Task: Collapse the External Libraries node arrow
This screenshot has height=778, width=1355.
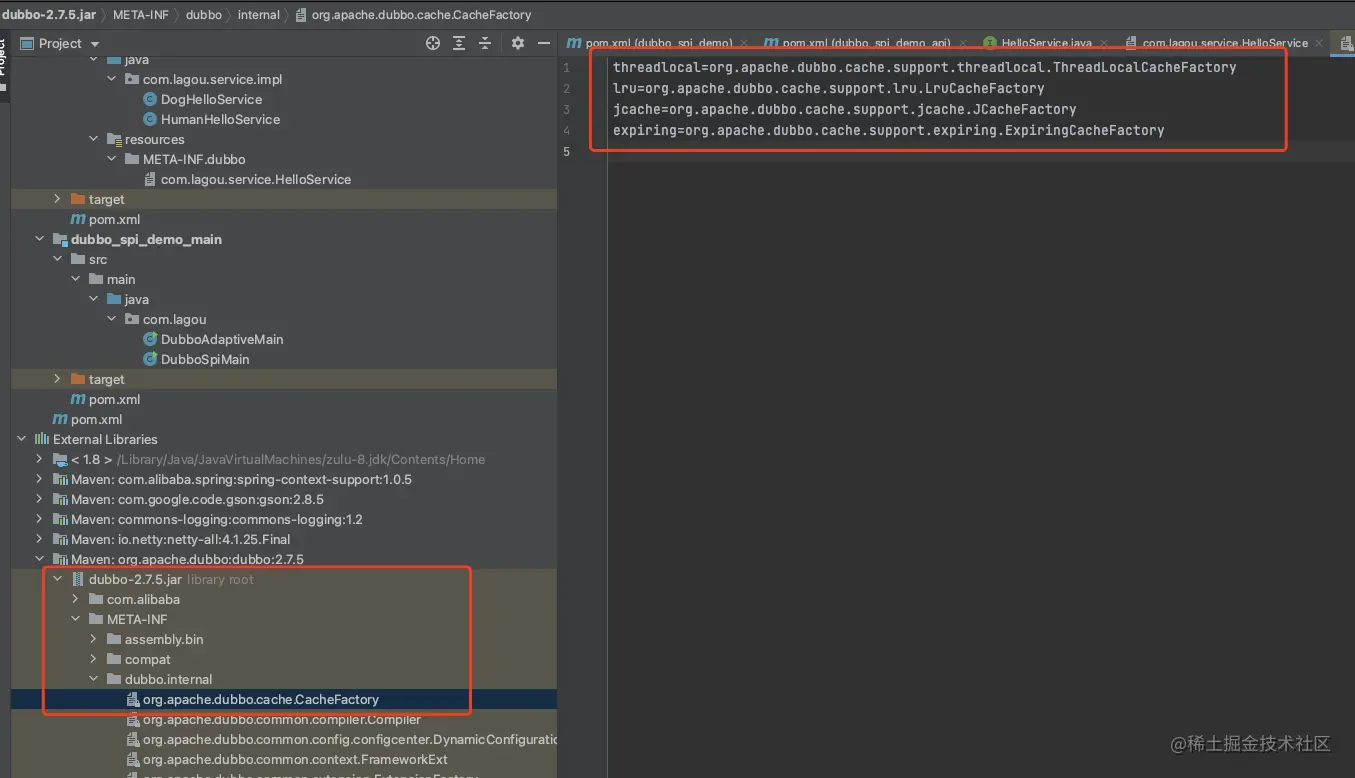Action: tap(22, 439)
